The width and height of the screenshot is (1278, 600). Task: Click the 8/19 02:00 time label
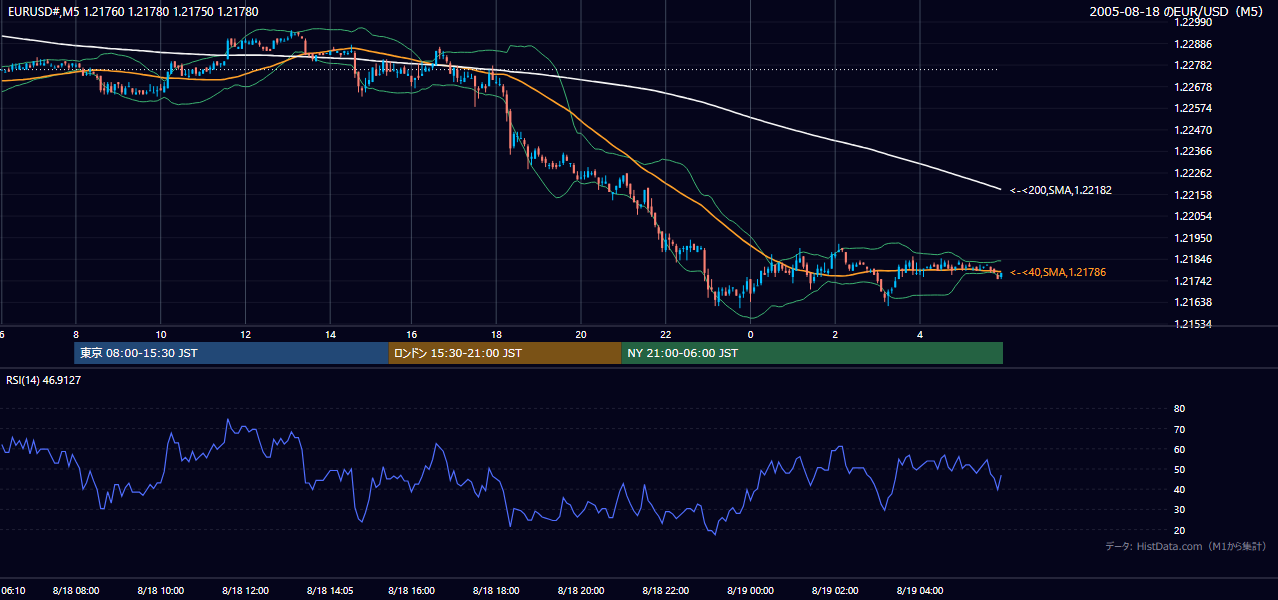(x=836, y=591)
